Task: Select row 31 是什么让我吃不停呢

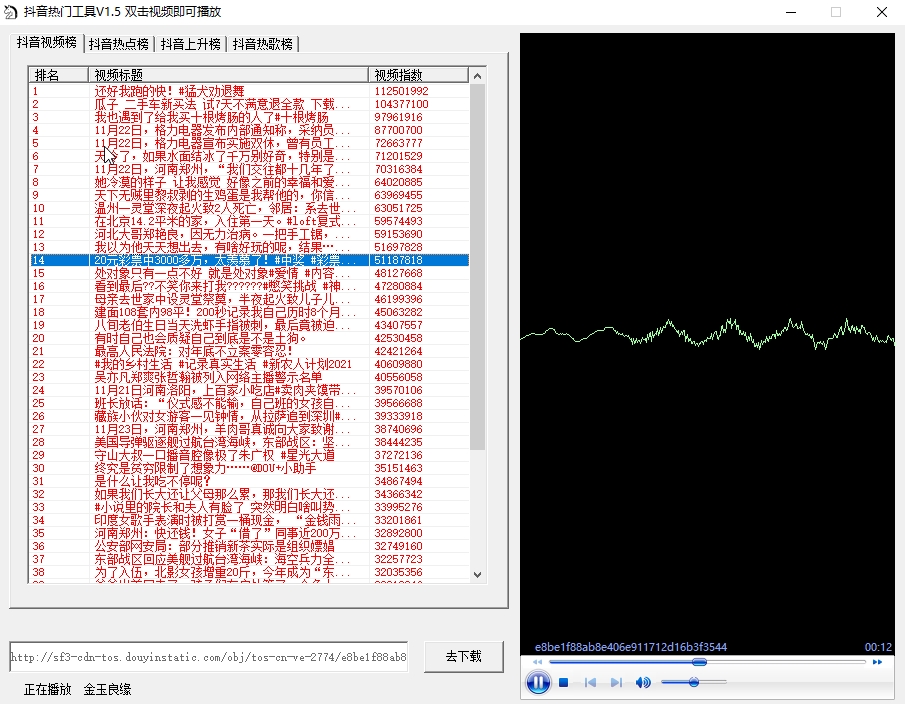Action: [249, 481]
